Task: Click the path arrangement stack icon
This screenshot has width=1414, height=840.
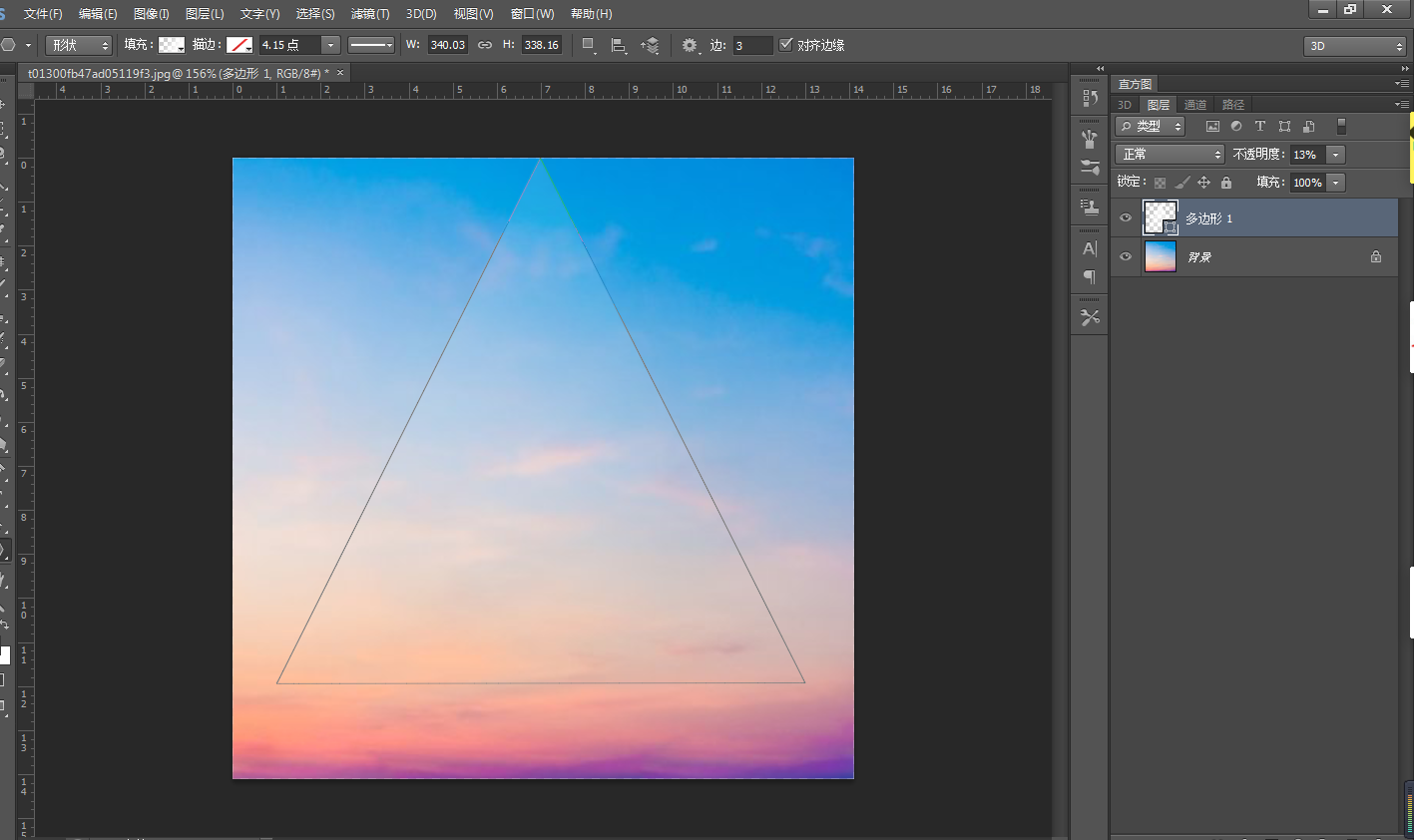Action: [650, 46]
